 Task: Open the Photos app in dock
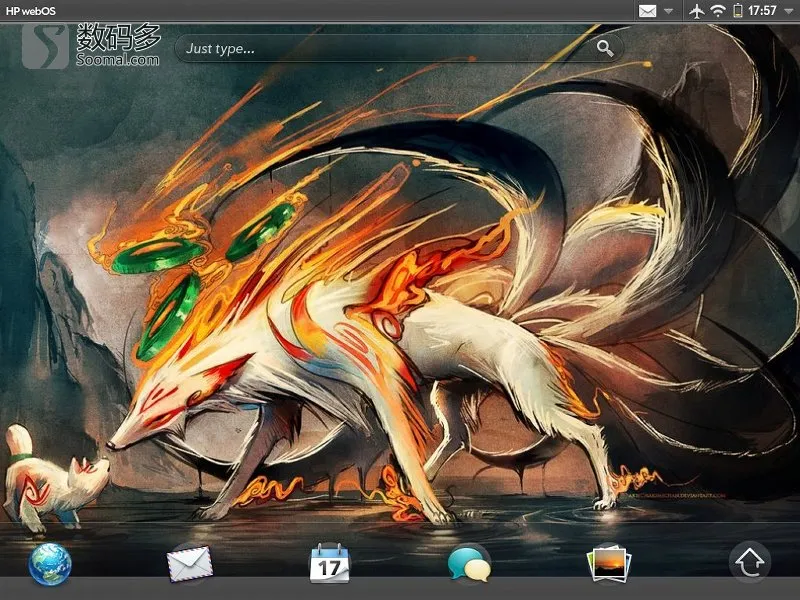[609, 564]
